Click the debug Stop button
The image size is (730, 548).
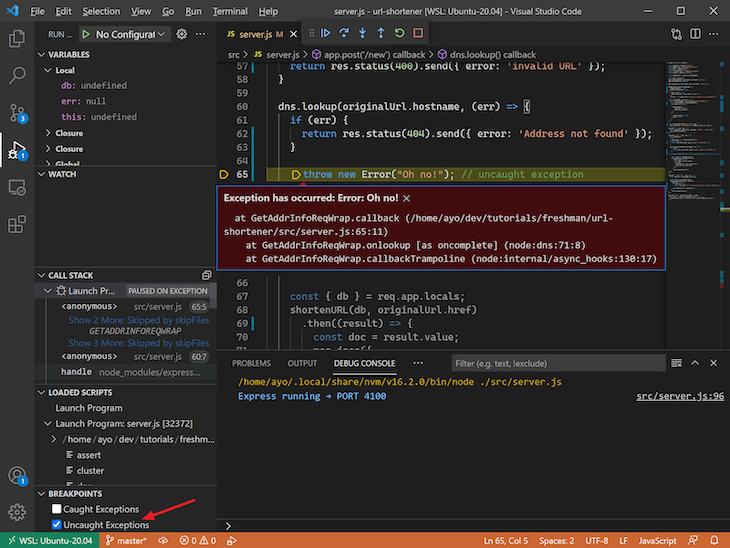point(418,33)
